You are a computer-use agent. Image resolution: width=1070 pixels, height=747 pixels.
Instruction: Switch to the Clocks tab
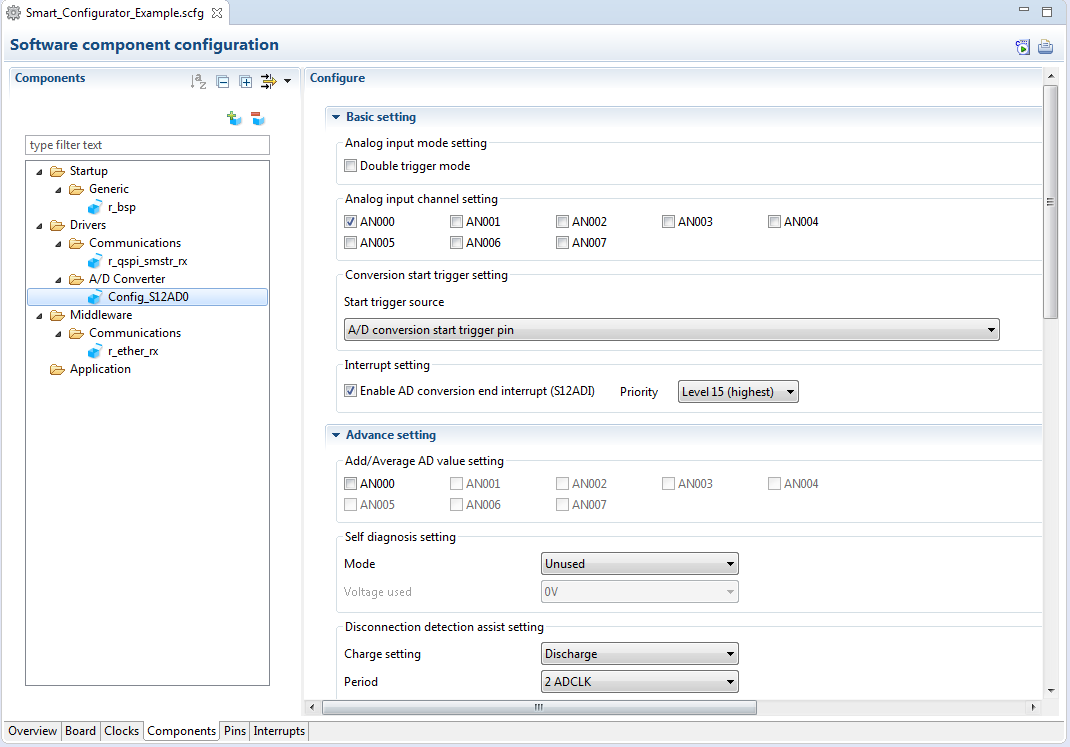121,731
